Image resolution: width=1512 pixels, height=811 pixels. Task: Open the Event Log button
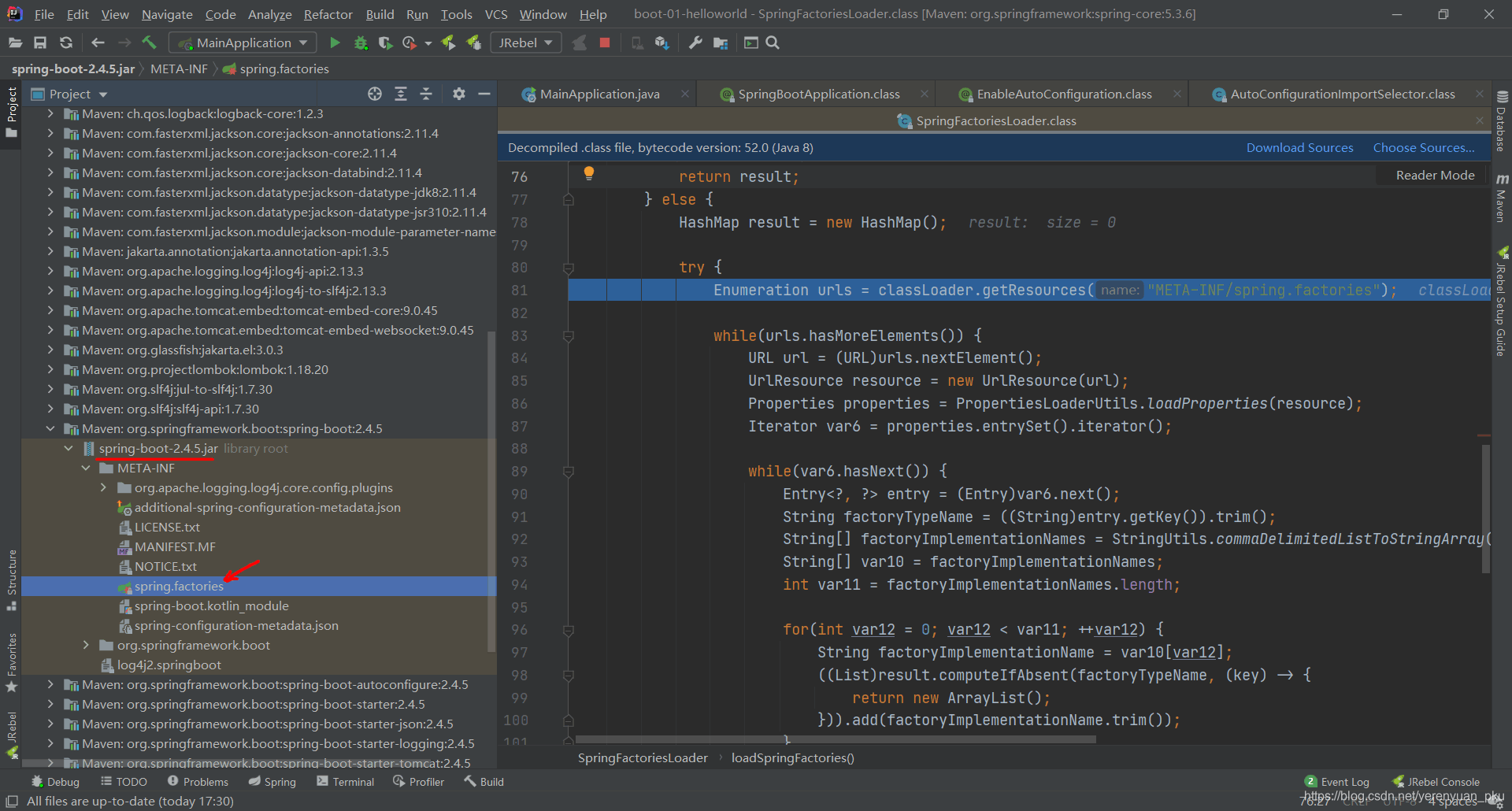(1337, 781)
